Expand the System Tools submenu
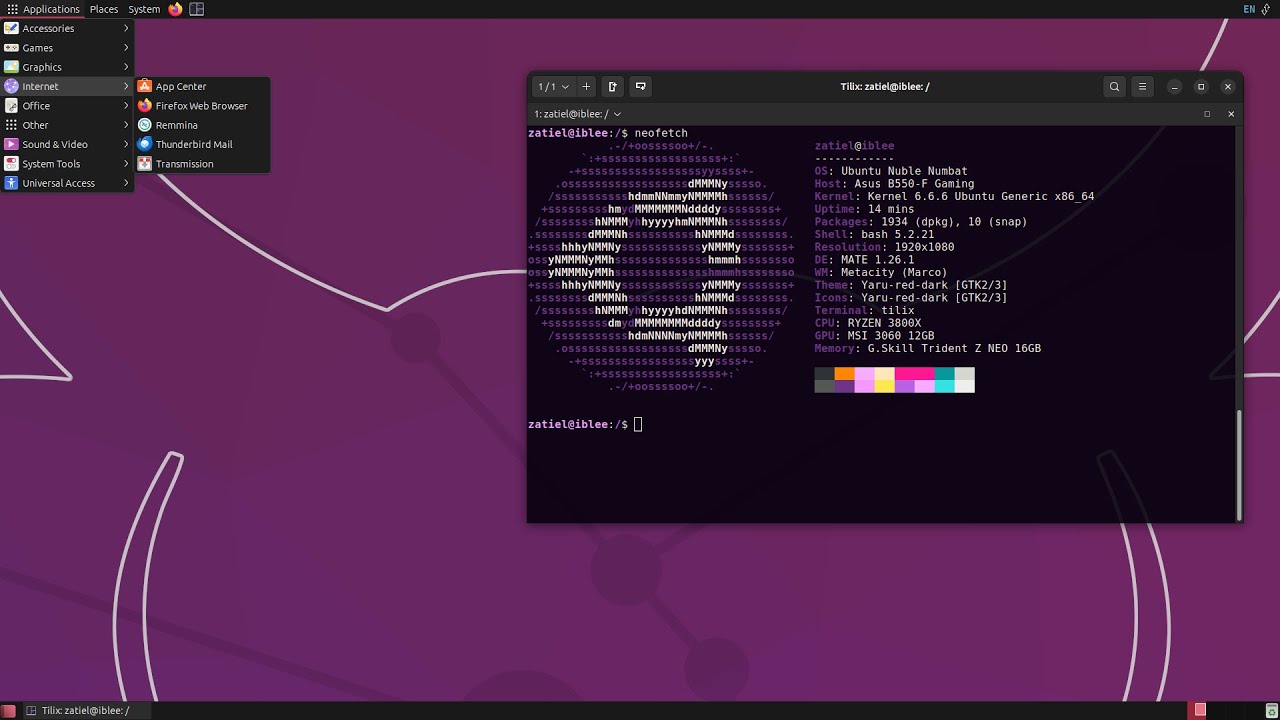The height and width of the screenshot is (720, 1280). (67, 164)
